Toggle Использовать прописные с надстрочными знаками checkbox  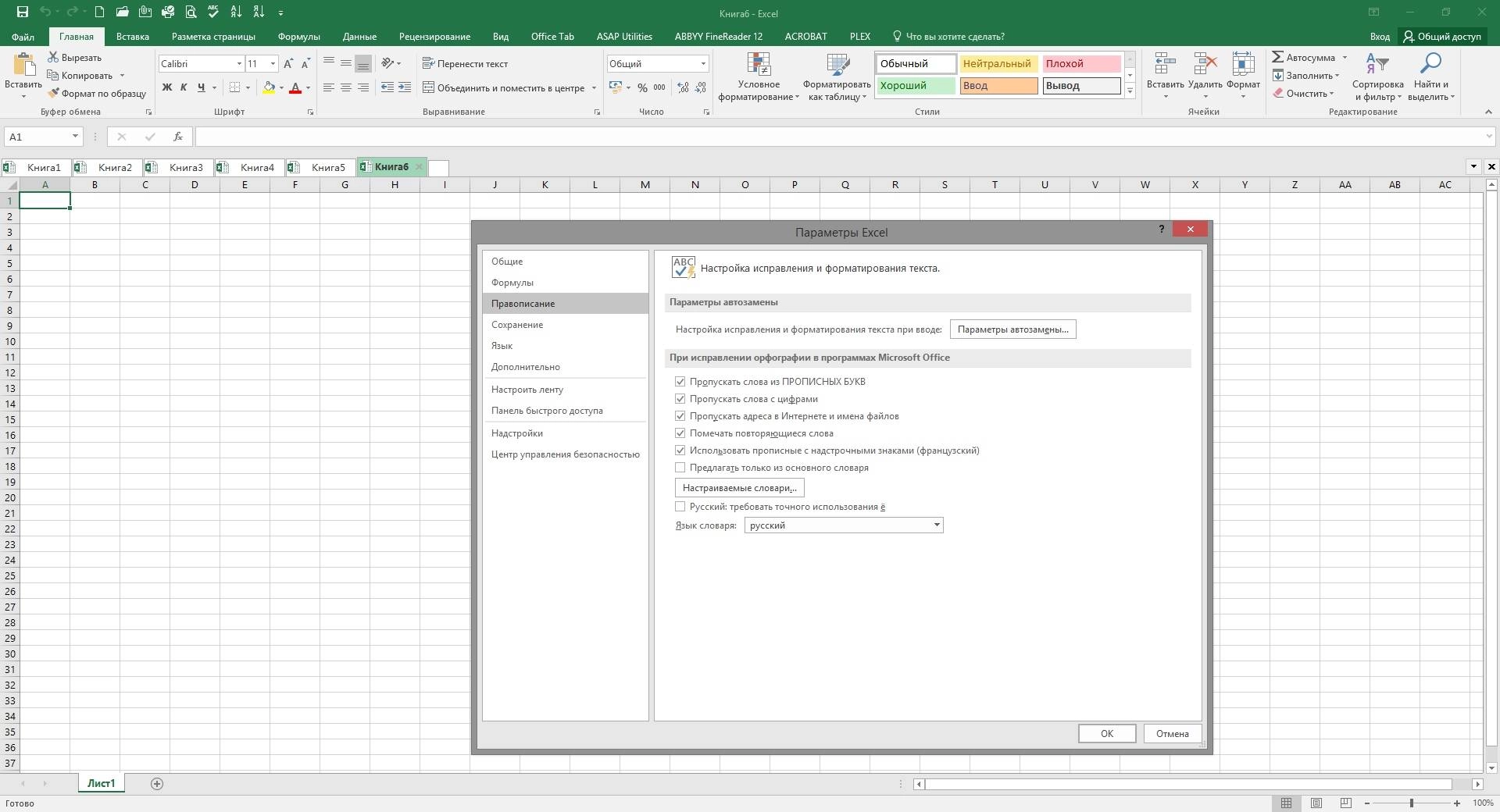680,451
